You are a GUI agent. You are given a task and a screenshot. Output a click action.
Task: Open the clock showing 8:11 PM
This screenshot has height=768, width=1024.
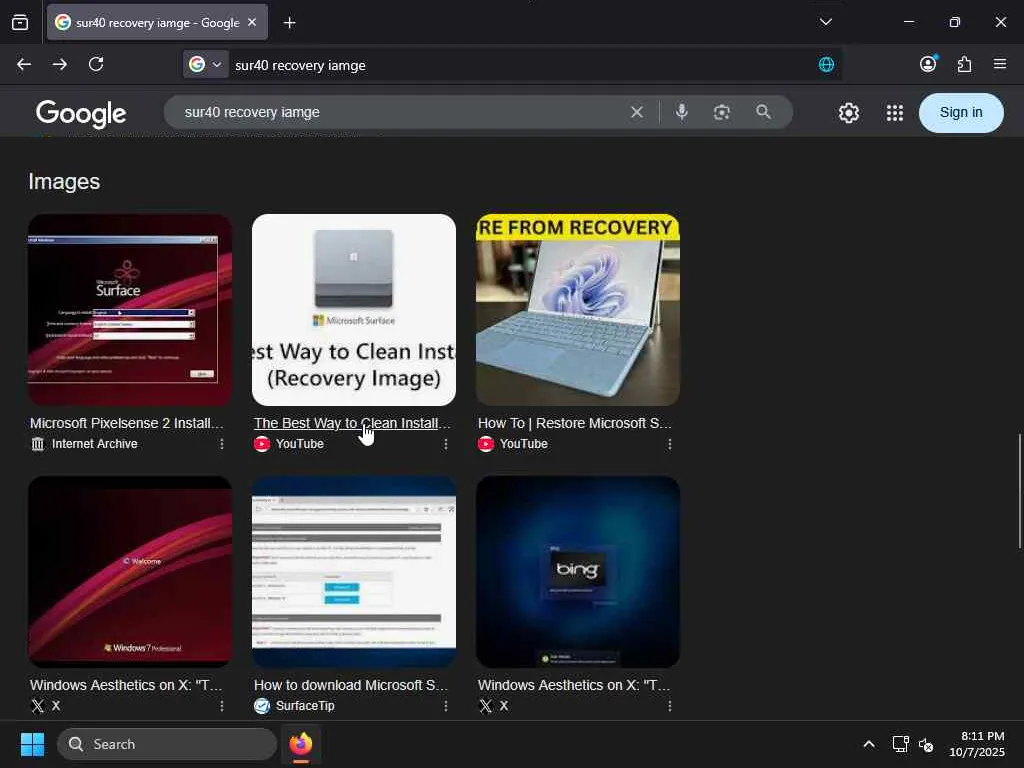click(x=977, y=744)
